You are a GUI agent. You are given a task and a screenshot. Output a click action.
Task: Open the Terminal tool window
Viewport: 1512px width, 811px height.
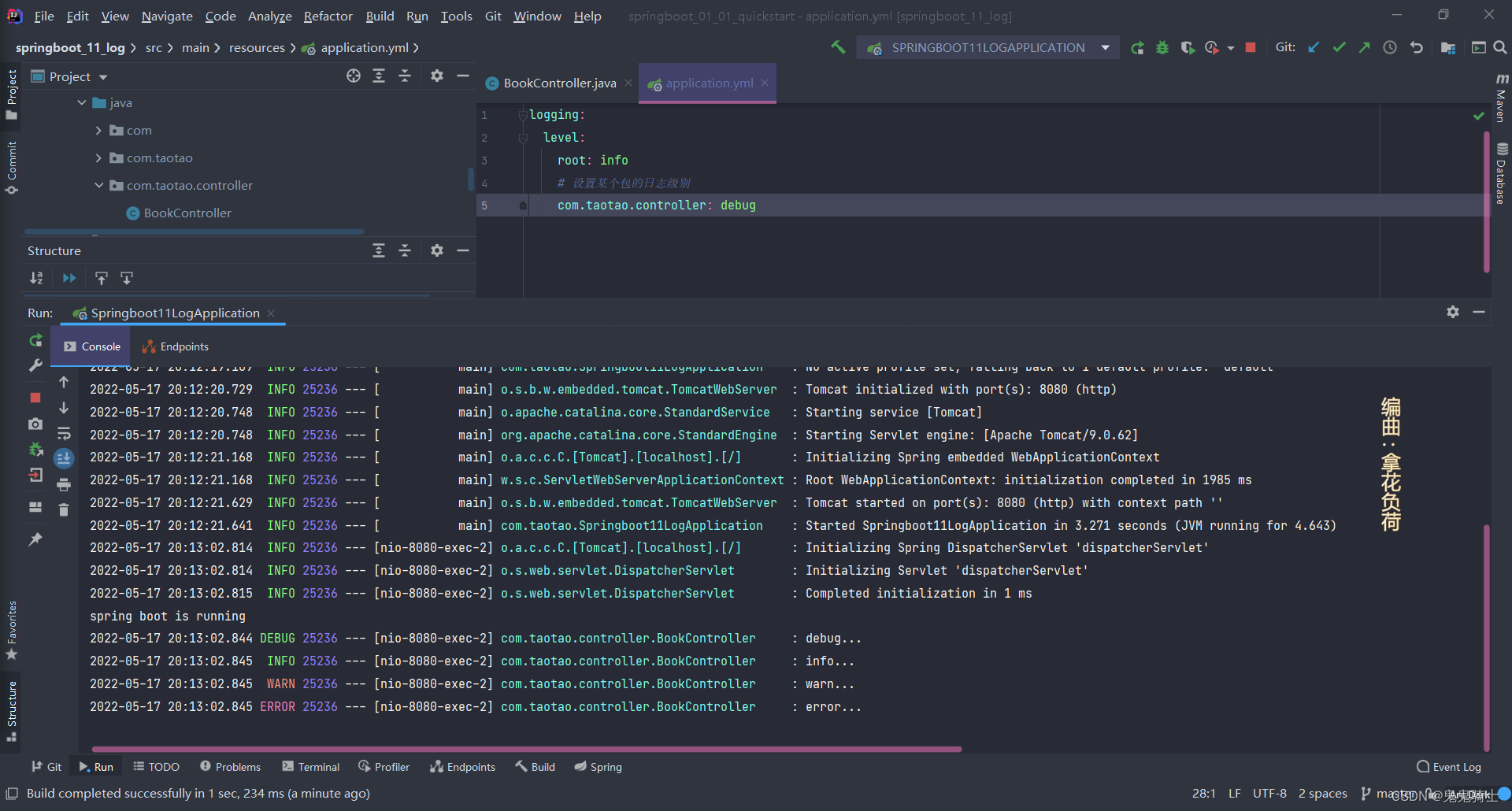pyautogui.click(x=311, y=767)
